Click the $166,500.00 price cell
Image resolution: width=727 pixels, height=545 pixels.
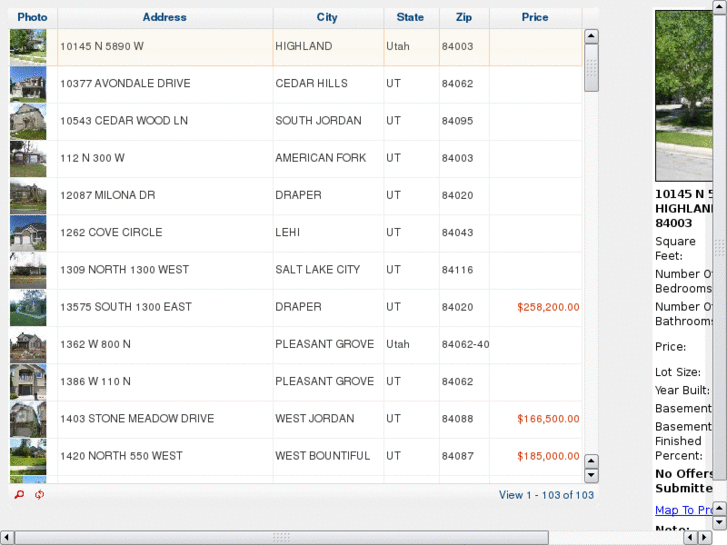(536, 419)
